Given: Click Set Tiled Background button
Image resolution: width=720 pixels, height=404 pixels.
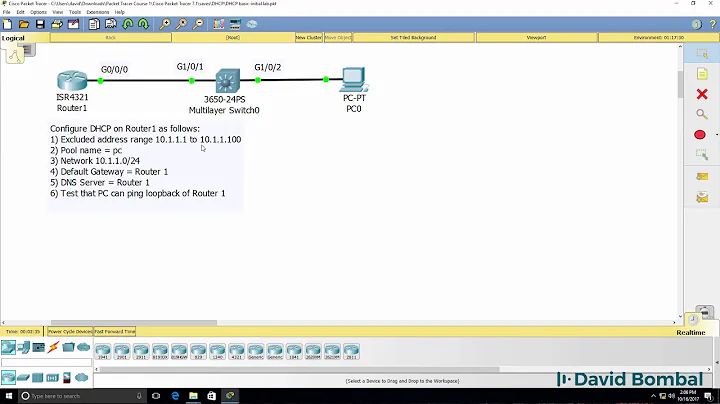Looking at the screenshot, I should [413, 38].
